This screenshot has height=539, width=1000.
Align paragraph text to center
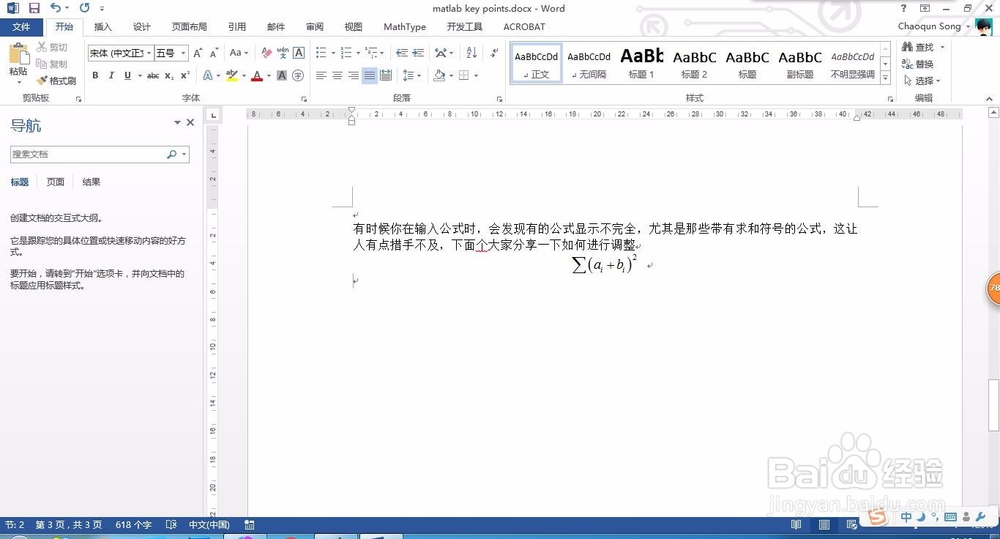[337, 75]
